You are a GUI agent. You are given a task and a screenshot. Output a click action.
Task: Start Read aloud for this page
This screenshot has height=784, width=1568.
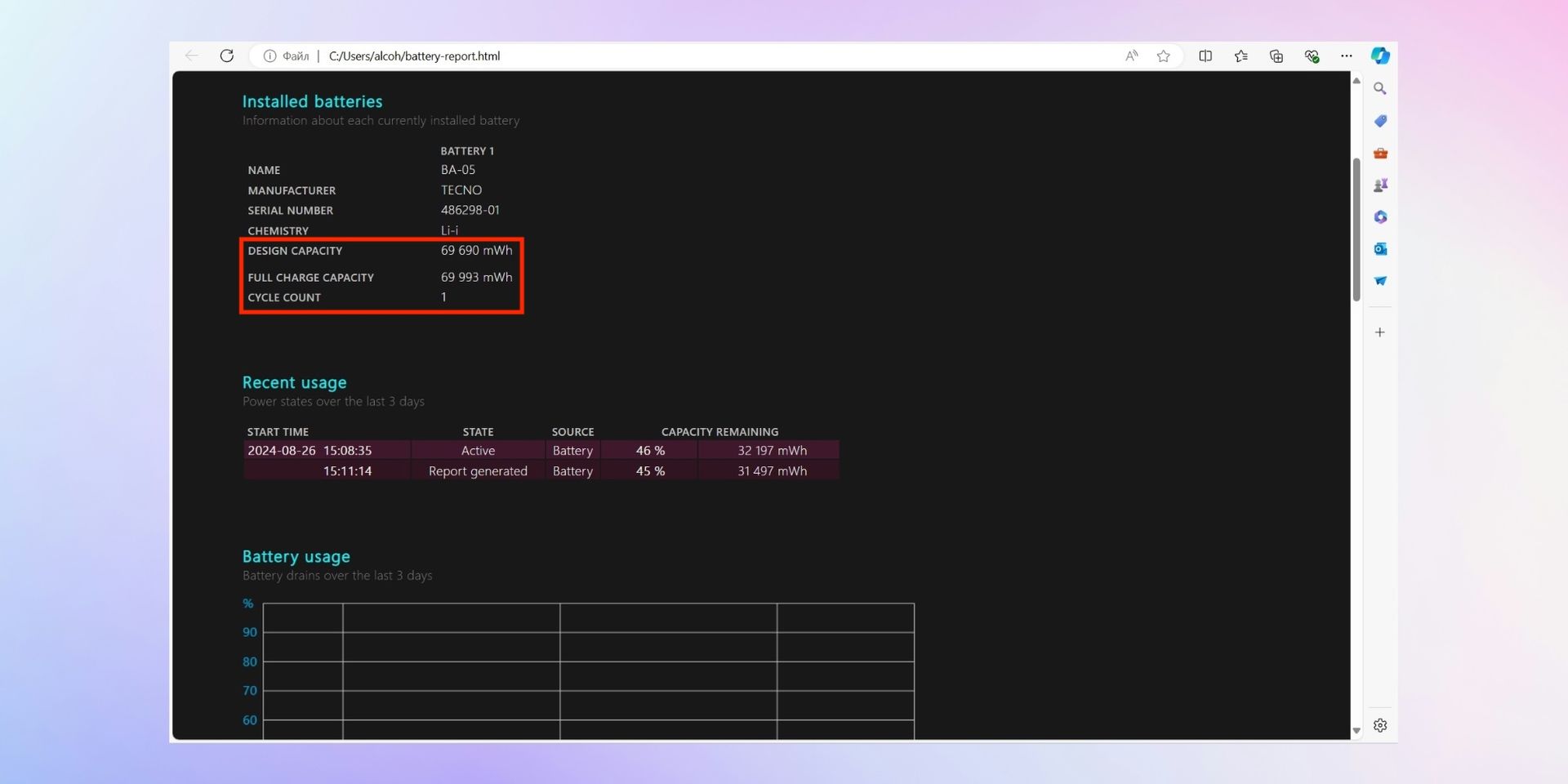(x=1131, y=56)
